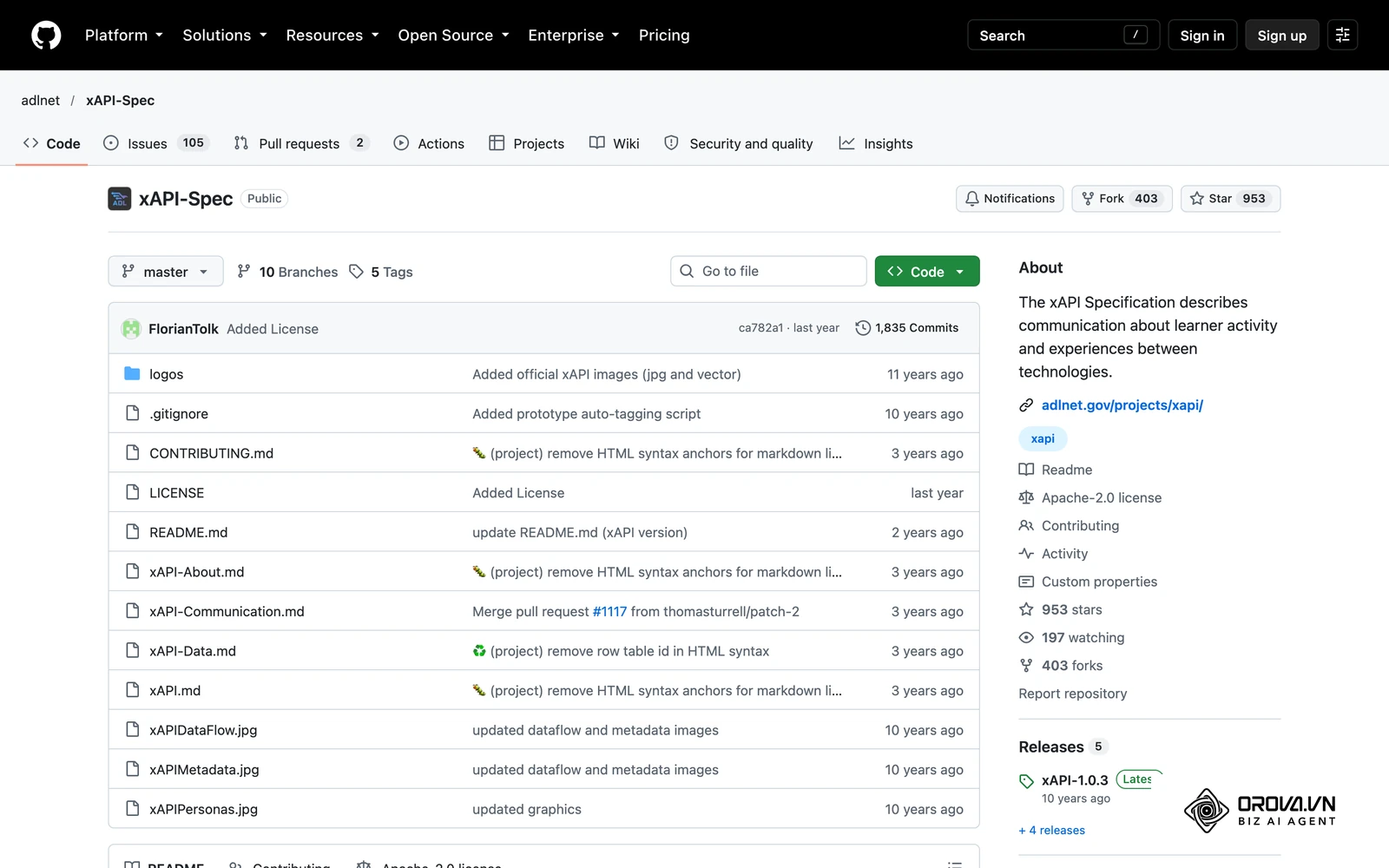The height and width of the screenshot is (868, 1389).
Task: Switch to the Issues tab
Action: (156, 143)
